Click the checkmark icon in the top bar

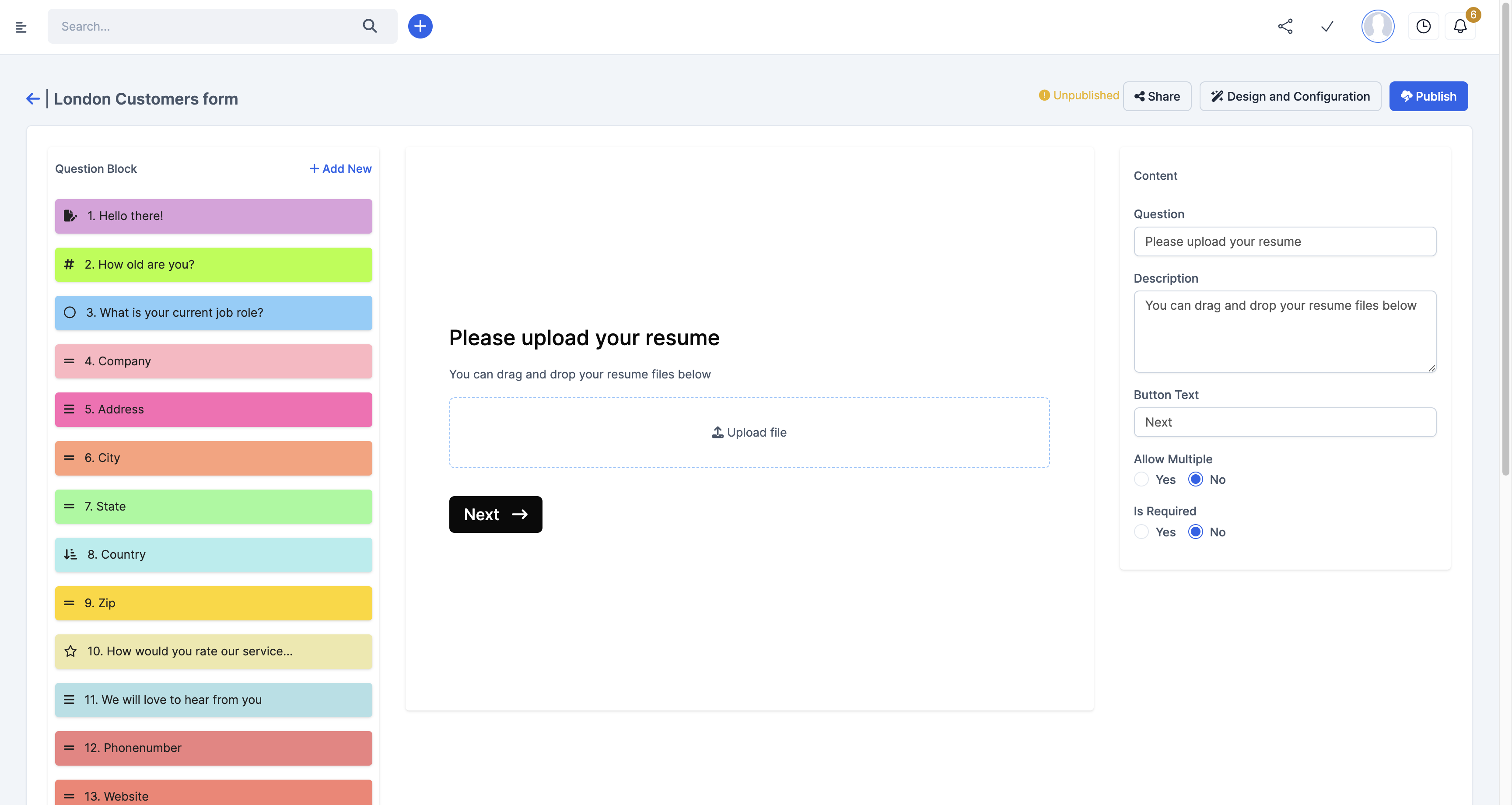[1327, 26]
